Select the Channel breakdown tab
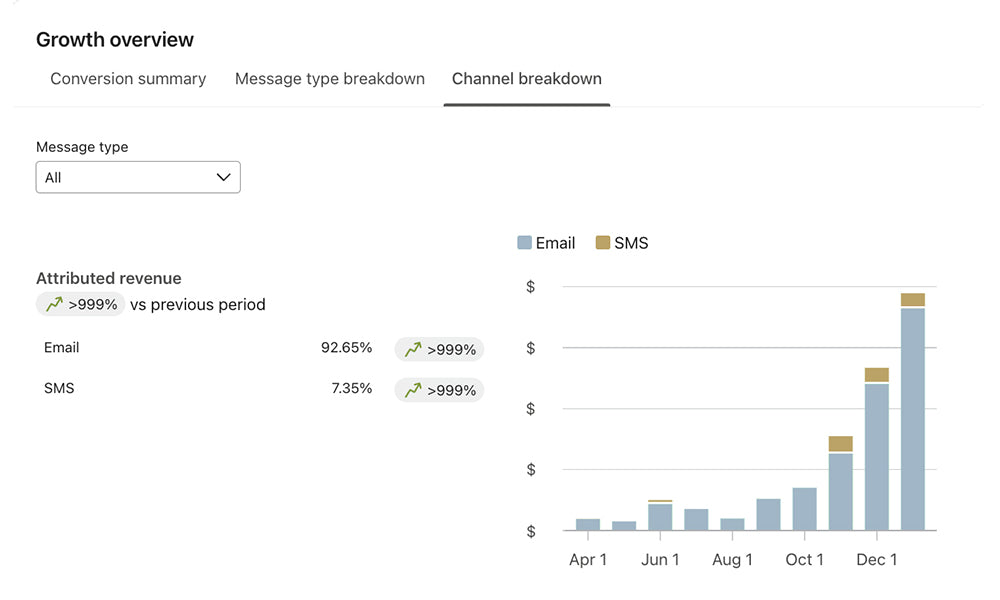Viewport: 1000px width, 600px height. [x=526, y=79]
